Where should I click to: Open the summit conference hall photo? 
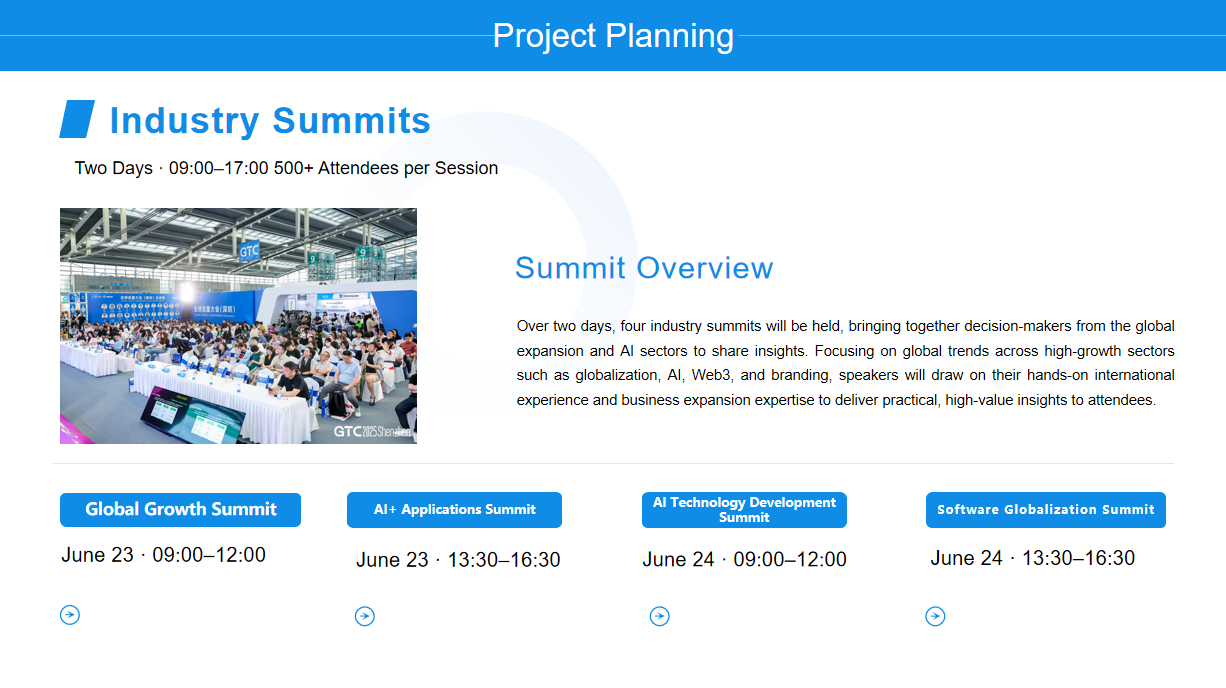pyautogui.click(x=238, y=326)
